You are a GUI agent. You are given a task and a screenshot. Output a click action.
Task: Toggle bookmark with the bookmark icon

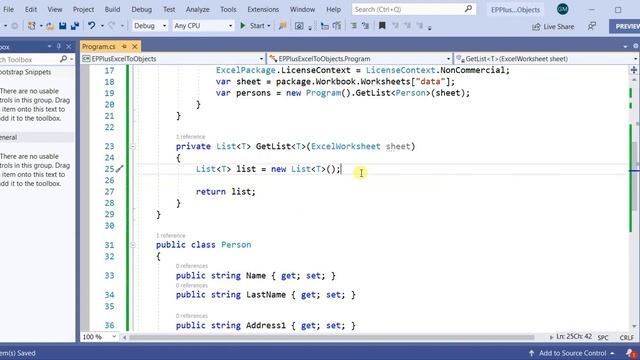382,26
